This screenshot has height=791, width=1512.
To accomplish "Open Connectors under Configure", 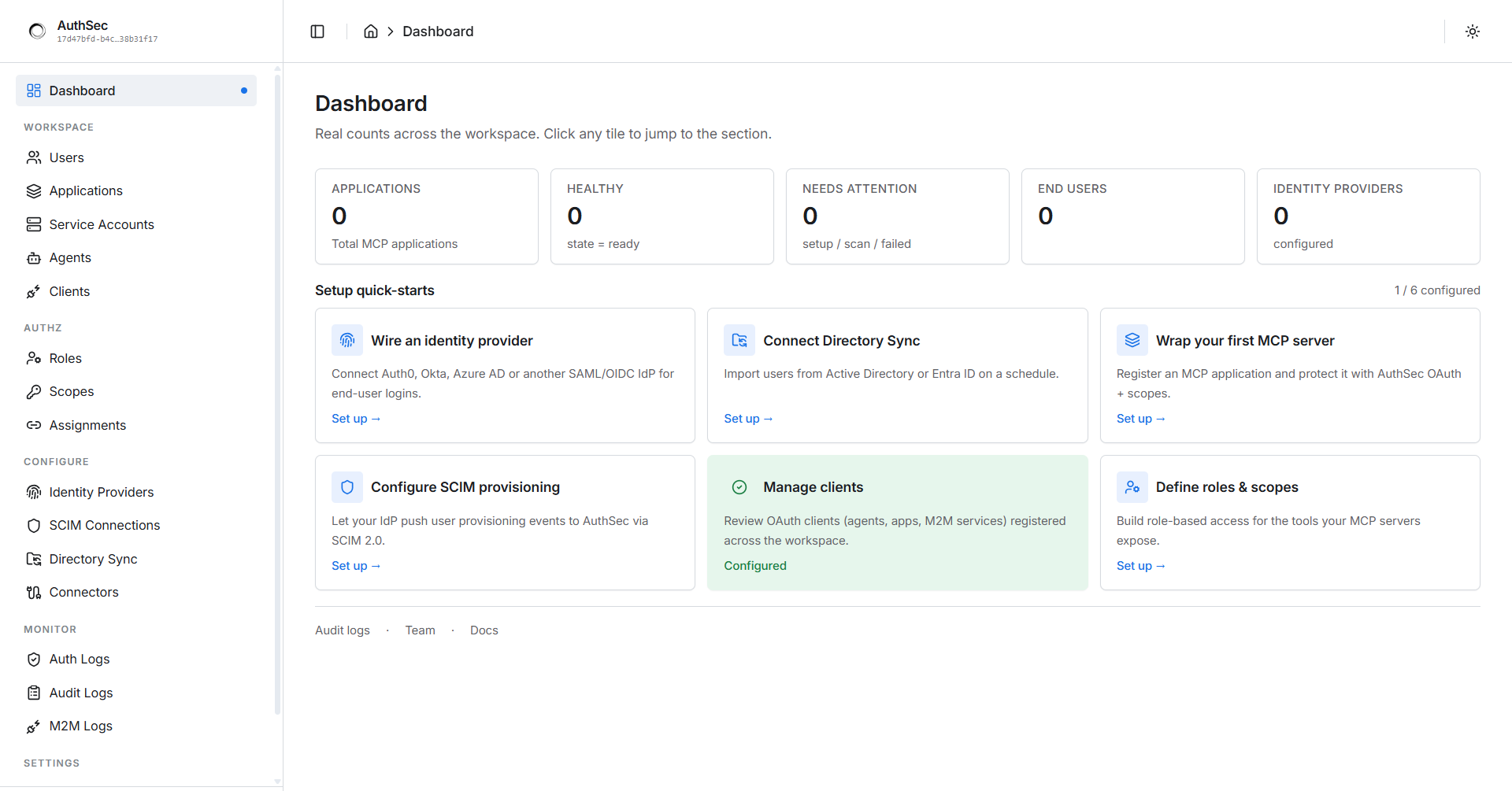I will [136, 593].
